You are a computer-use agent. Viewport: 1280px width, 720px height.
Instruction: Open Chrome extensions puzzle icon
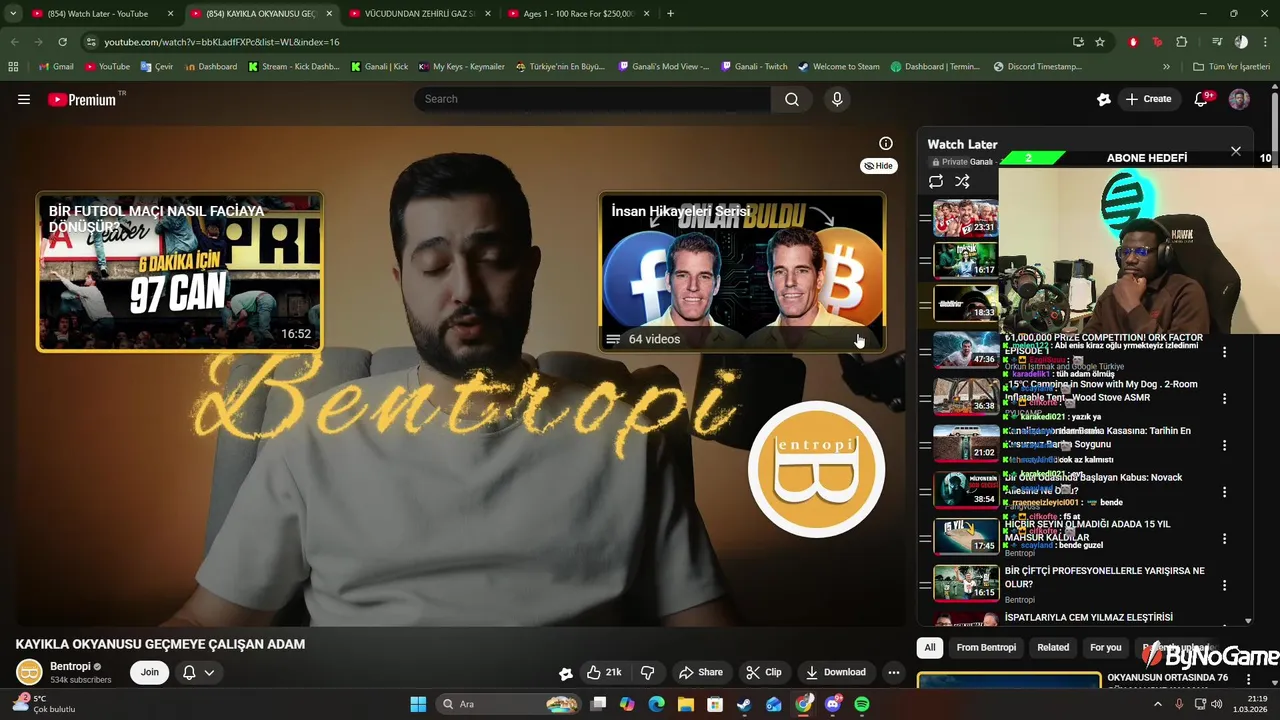point(1181,42)
